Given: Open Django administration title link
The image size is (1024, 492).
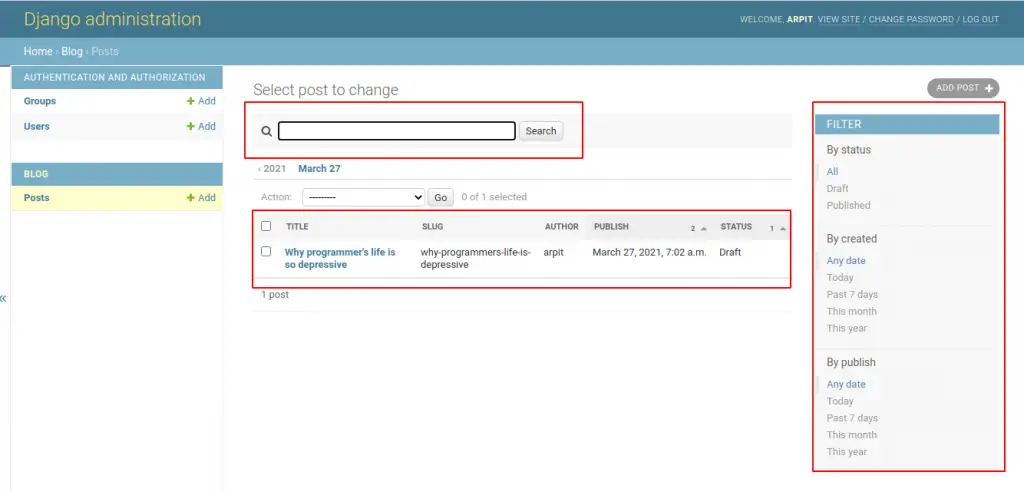Looking at the screenshot, I should click(112, 19).
